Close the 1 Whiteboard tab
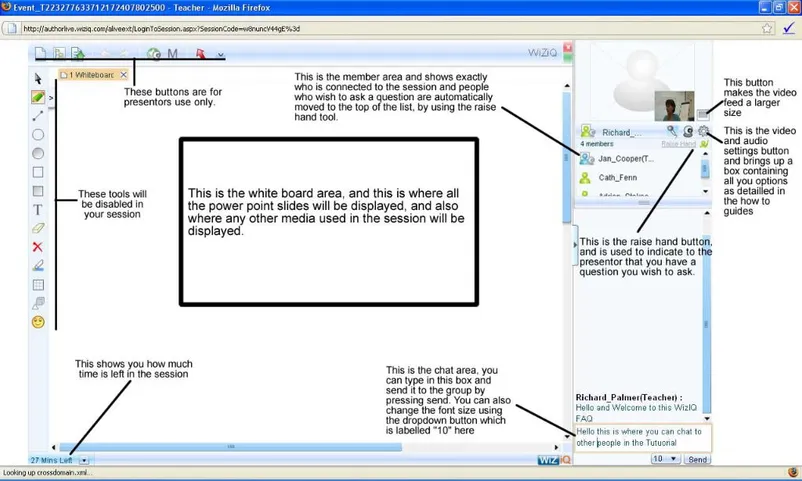This screenshot has height=481, width=802. click(x=124, y=75)
